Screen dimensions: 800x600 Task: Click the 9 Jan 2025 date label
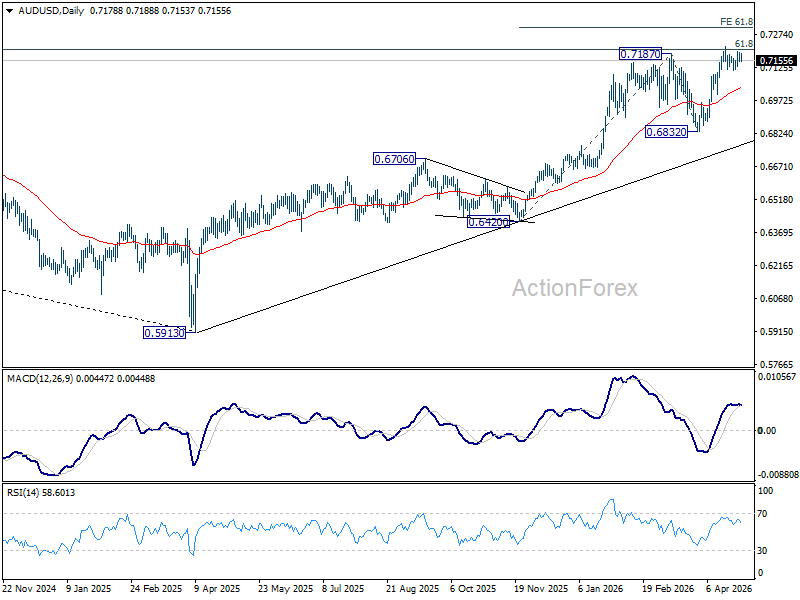89,589
